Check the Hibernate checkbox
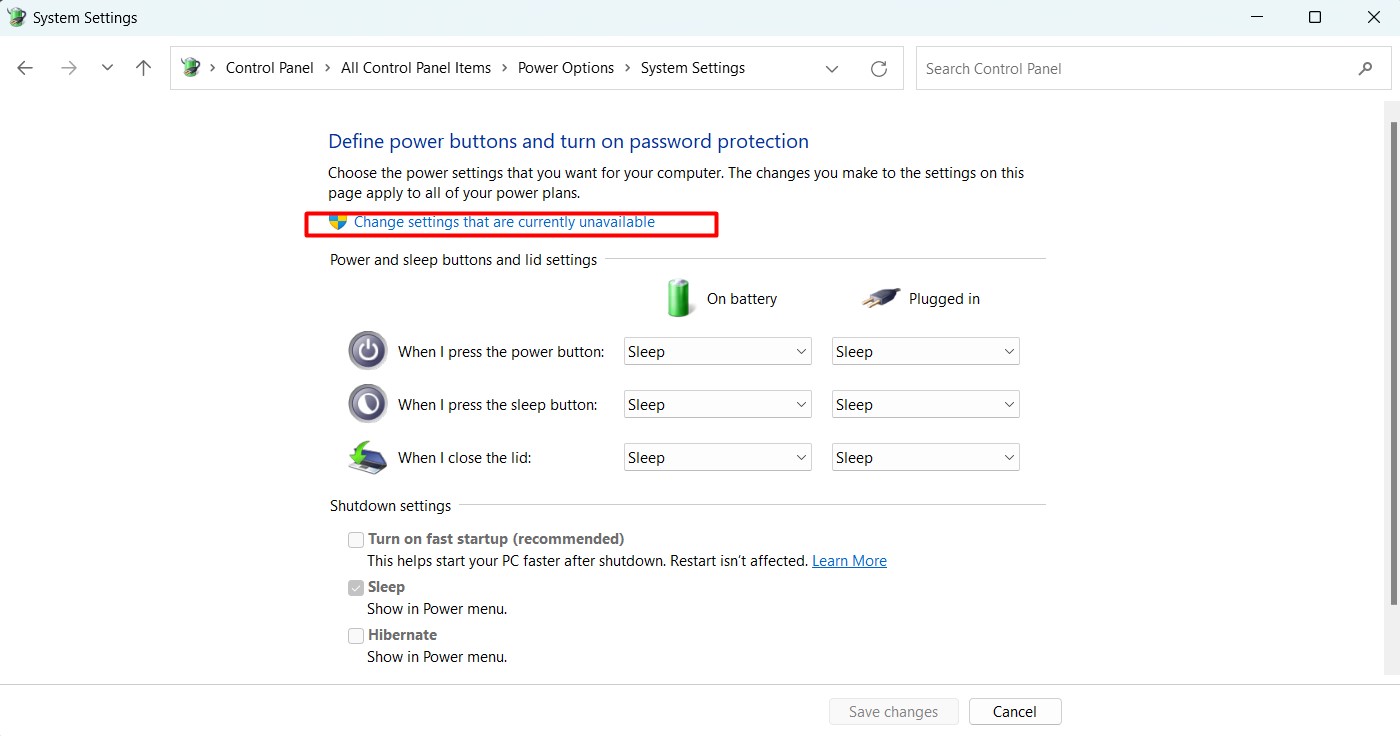 (356, 636)
